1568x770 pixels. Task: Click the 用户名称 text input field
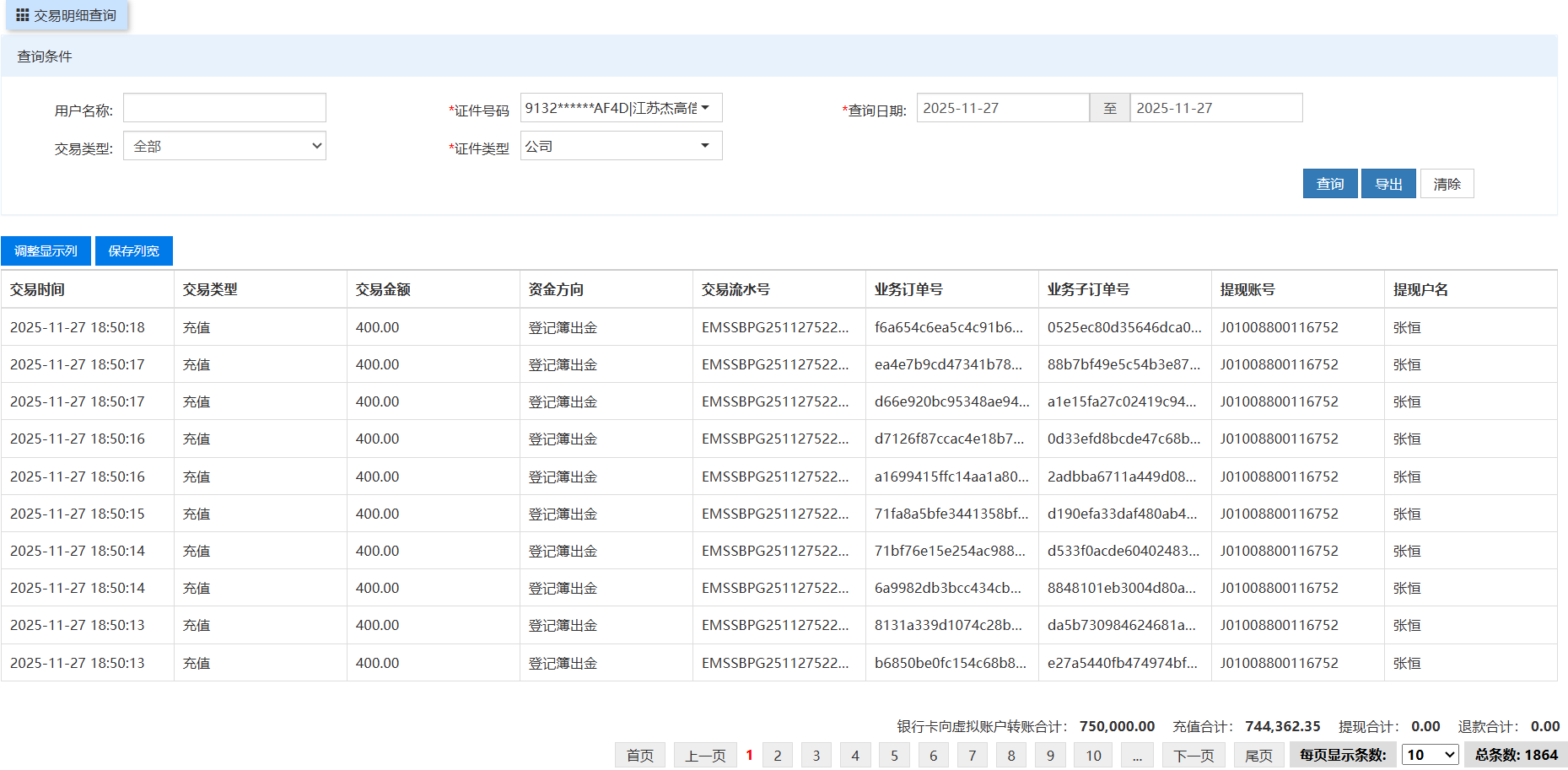224,108
